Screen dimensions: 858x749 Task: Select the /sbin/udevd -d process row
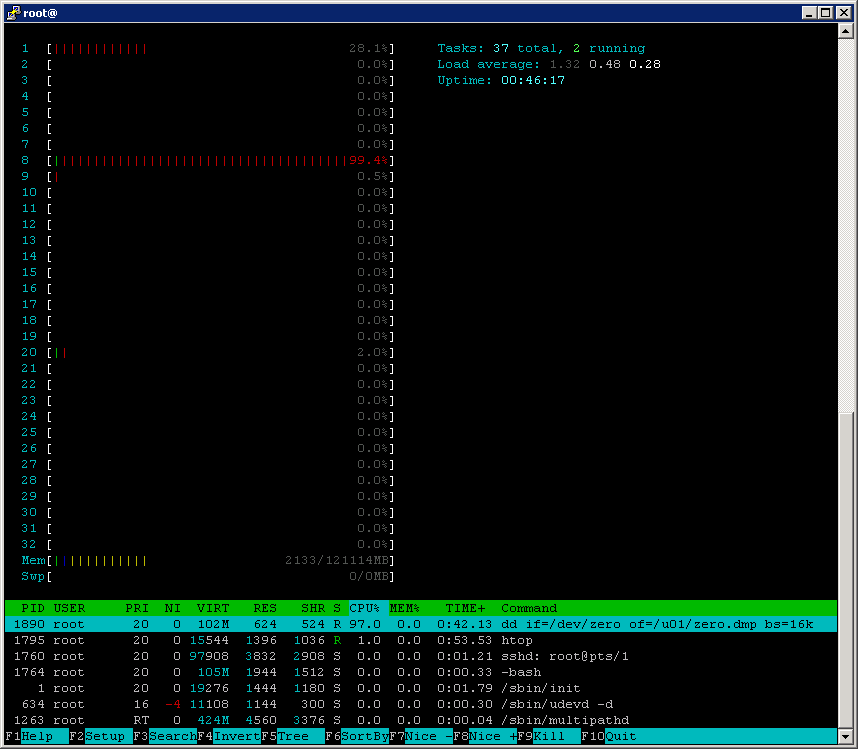pyautogui.click(x=421, y=704)
